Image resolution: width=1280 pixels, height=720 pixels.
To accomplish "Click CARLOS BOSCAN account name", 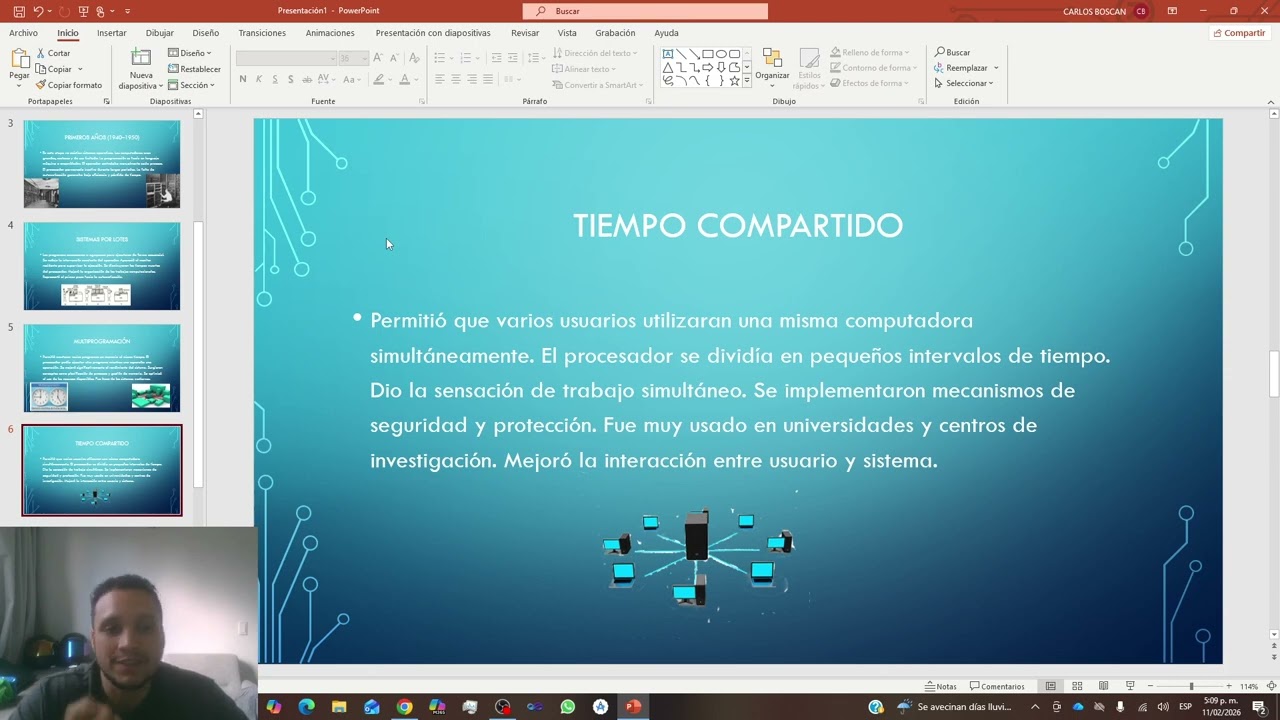I will (1094, 11).
